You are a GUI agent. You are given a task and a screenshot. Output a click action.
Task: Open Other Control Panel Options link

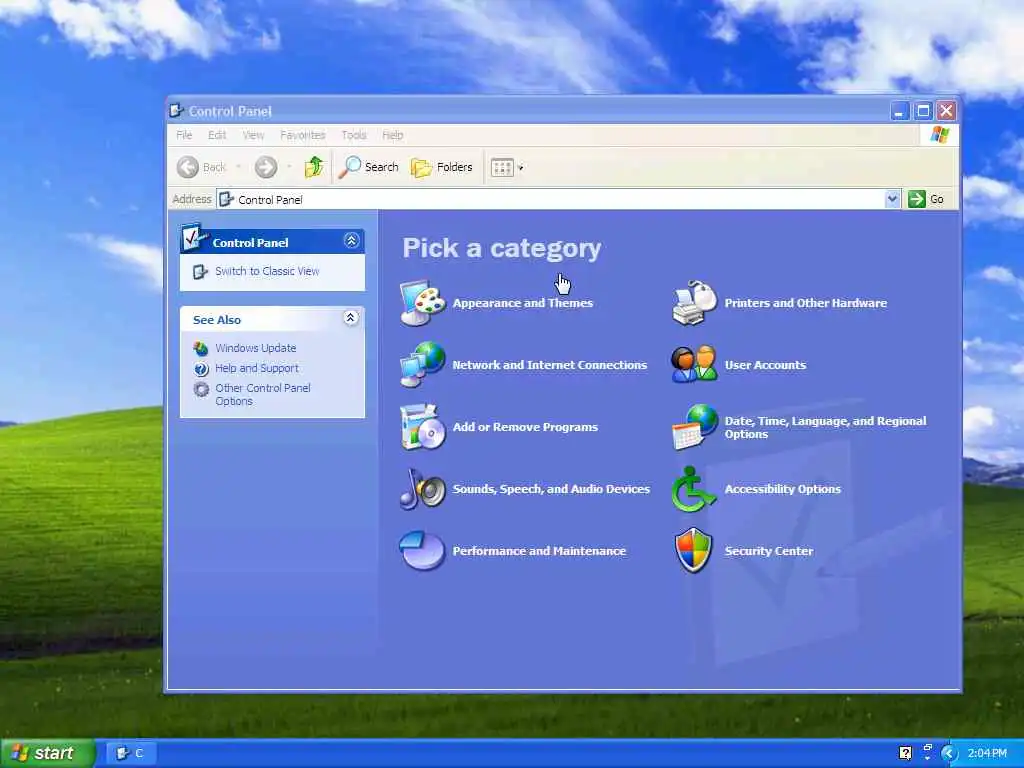pyautogui.click(x=263, y=394)
